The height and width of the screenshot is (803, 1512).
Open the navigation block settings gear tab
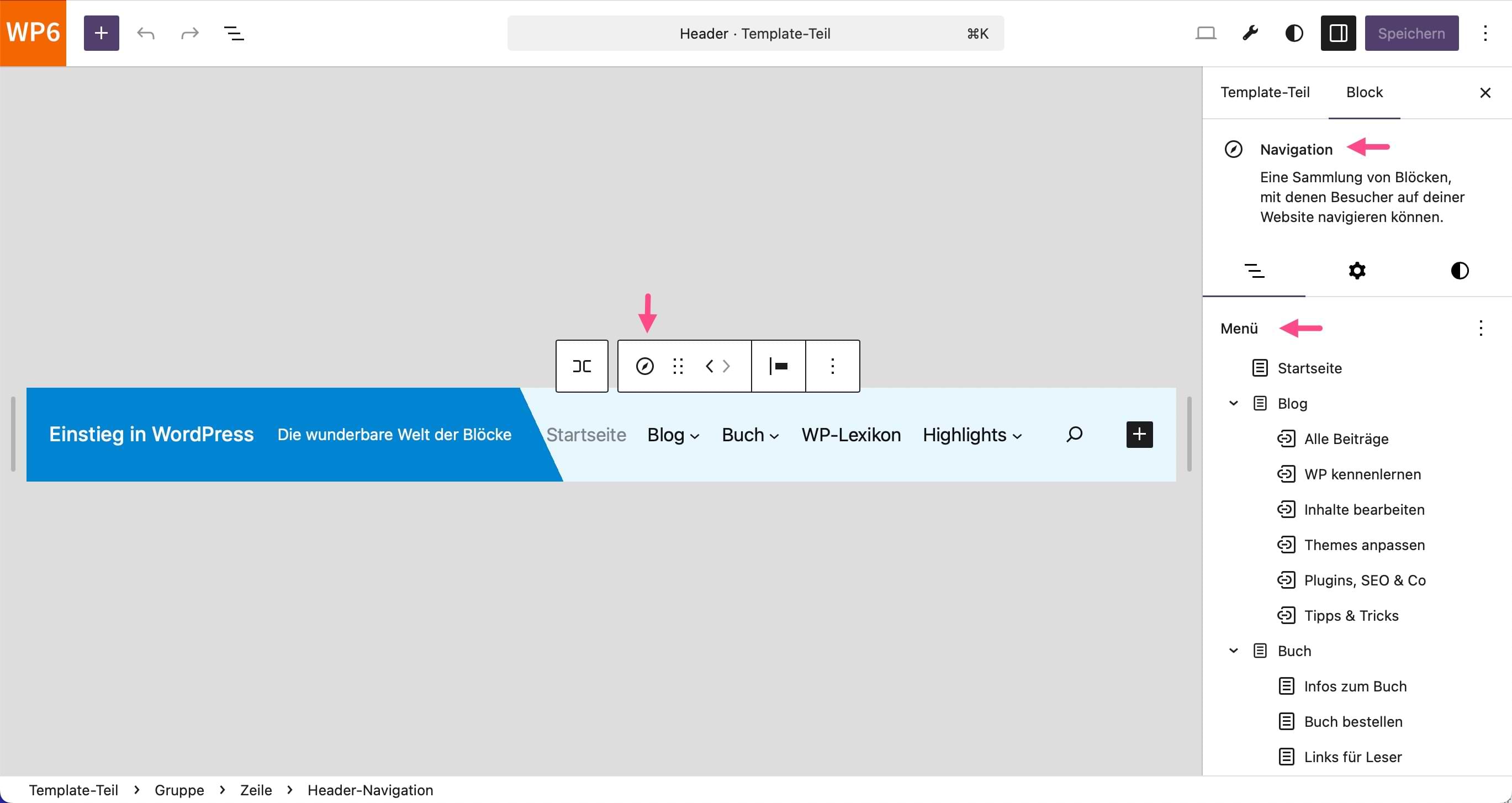click(x=1356, y=271)
